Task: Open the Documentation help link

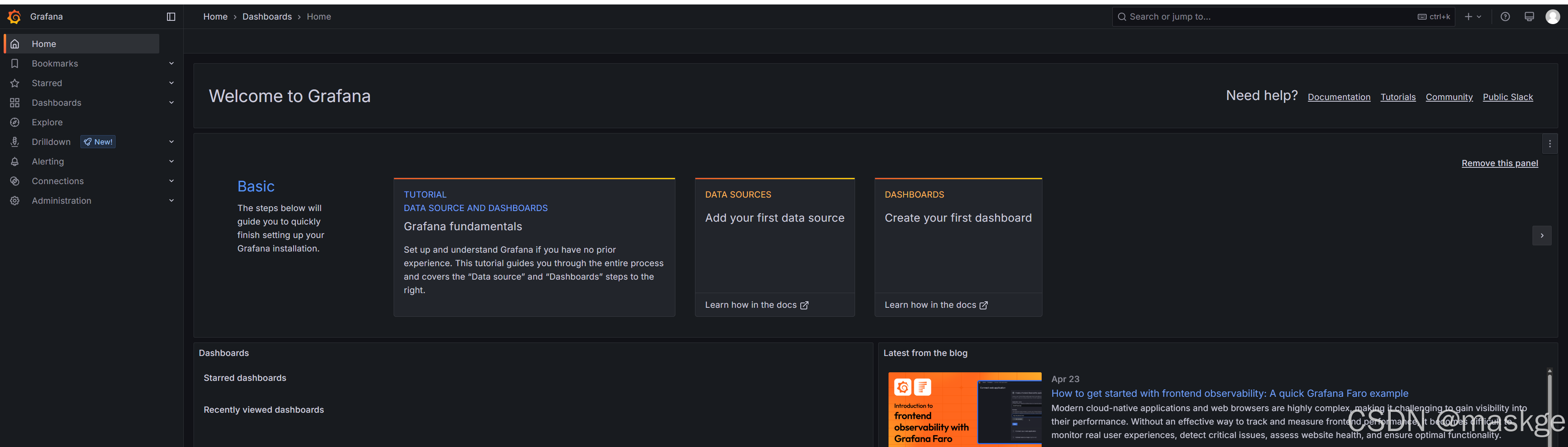Action: click(1339, 97)
